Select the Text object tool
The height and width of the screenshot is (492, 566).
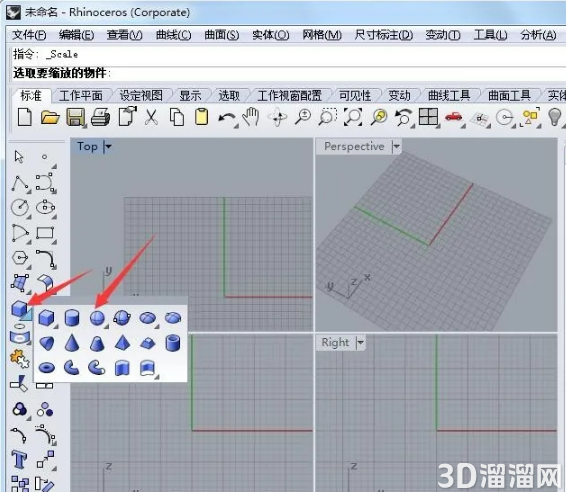coord(19,460)
